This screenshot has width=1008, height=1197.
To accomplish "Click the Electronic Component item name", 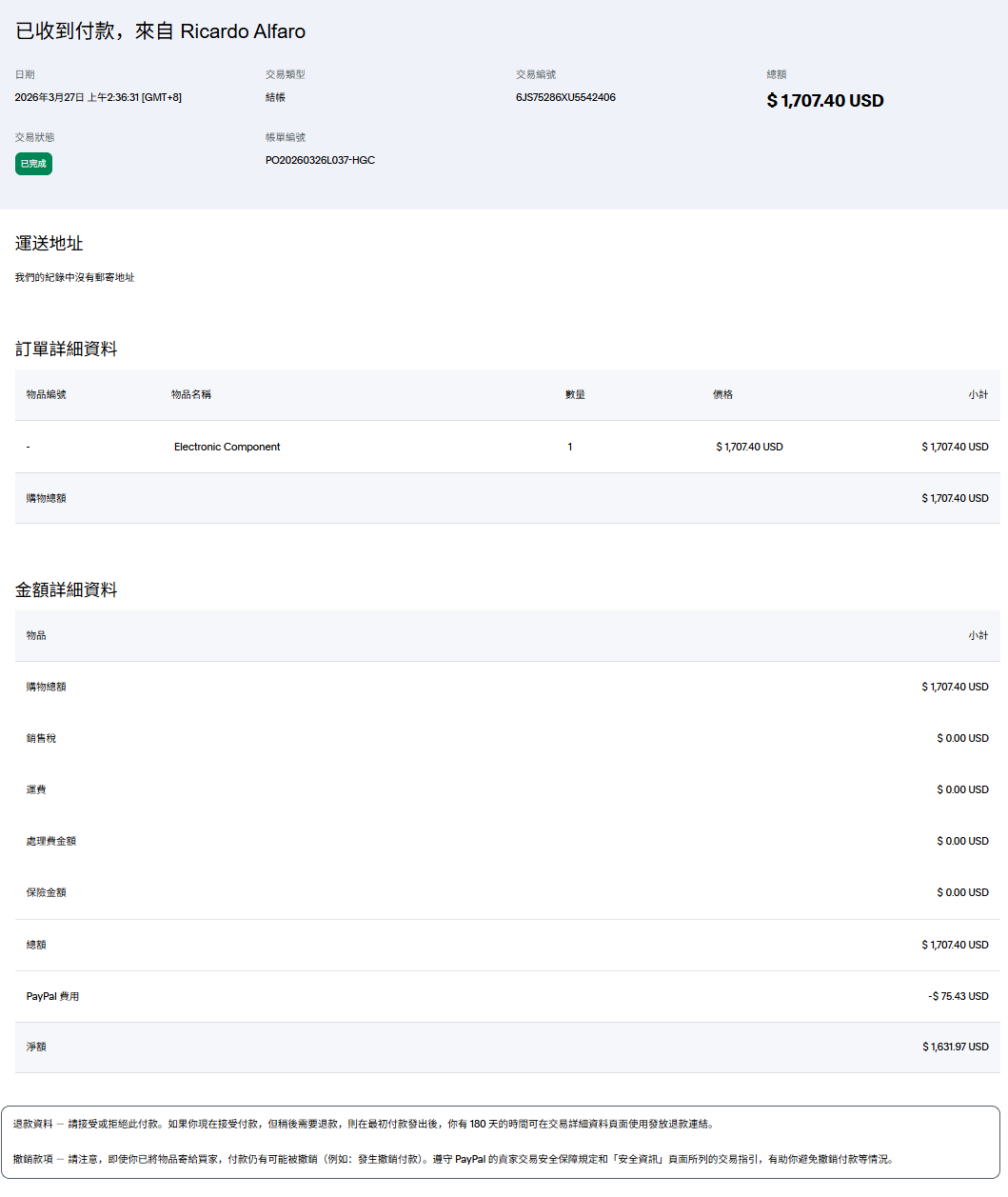I will (227, 447).
